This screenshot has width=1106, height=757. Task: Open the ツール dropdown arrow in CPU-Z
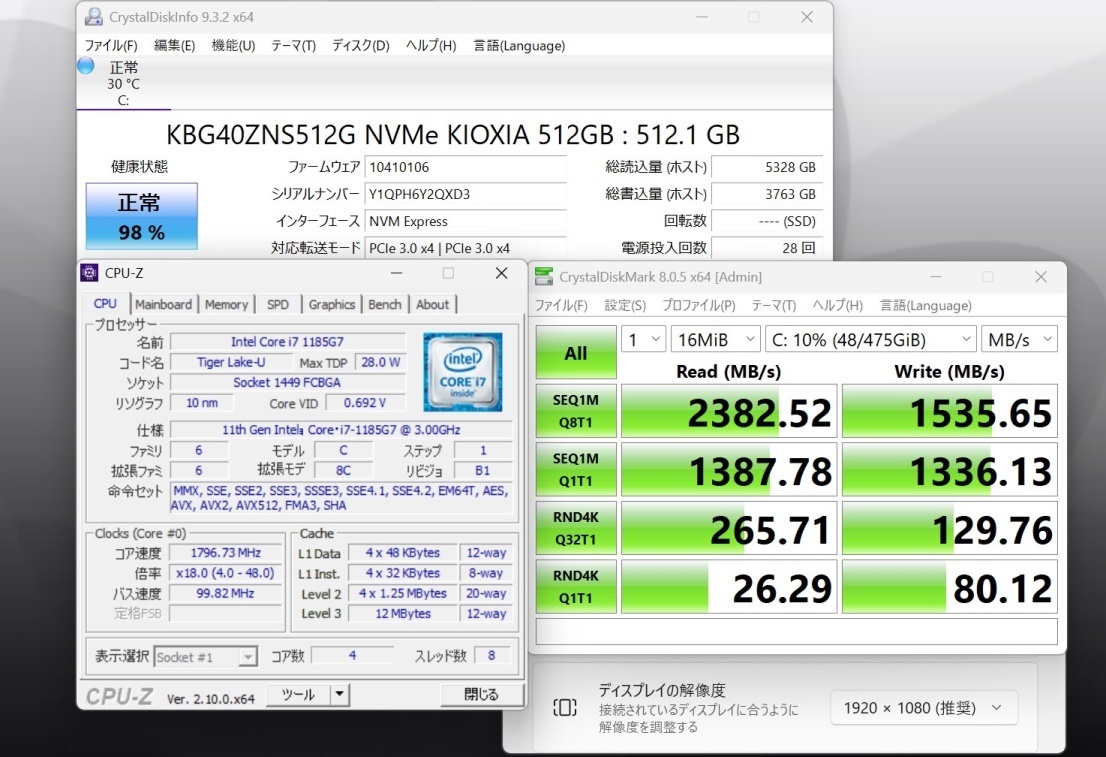(x=339, y=695)
